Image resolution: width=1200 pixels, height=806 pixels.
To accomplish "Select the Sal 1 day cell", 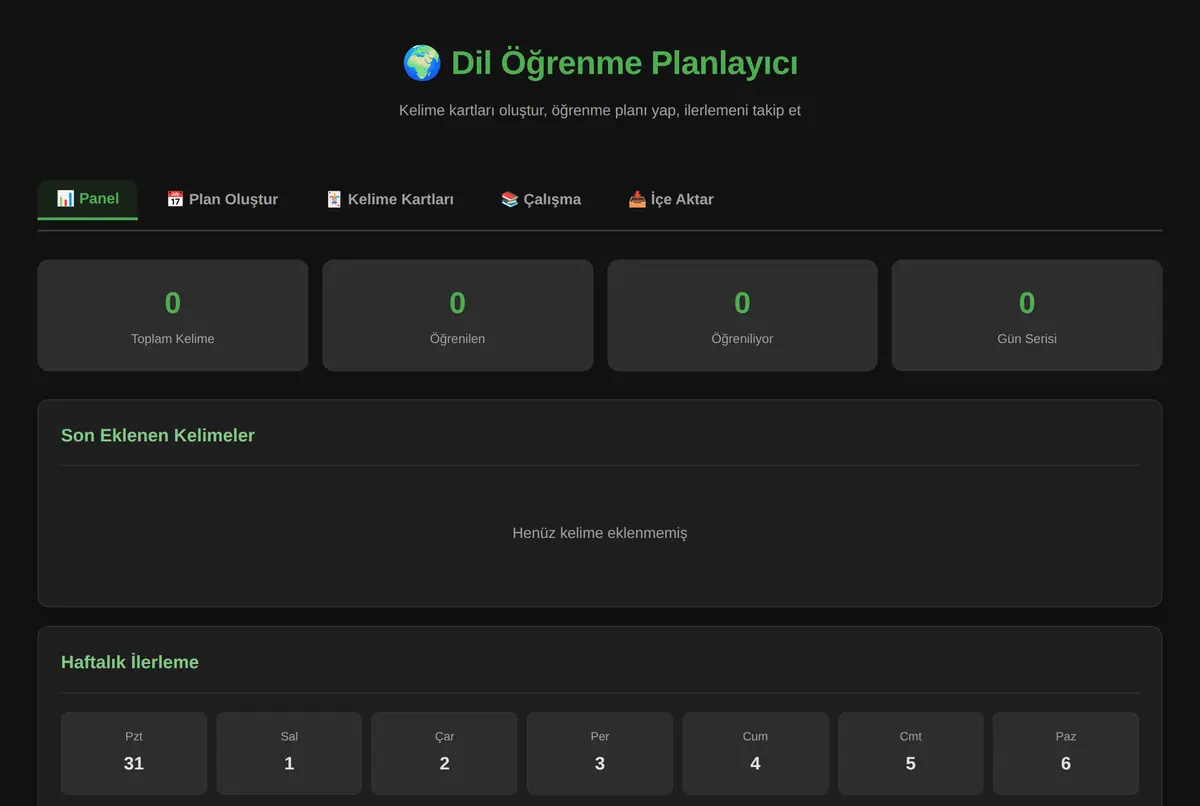I will pyautogui.click(x=289, y=753).
